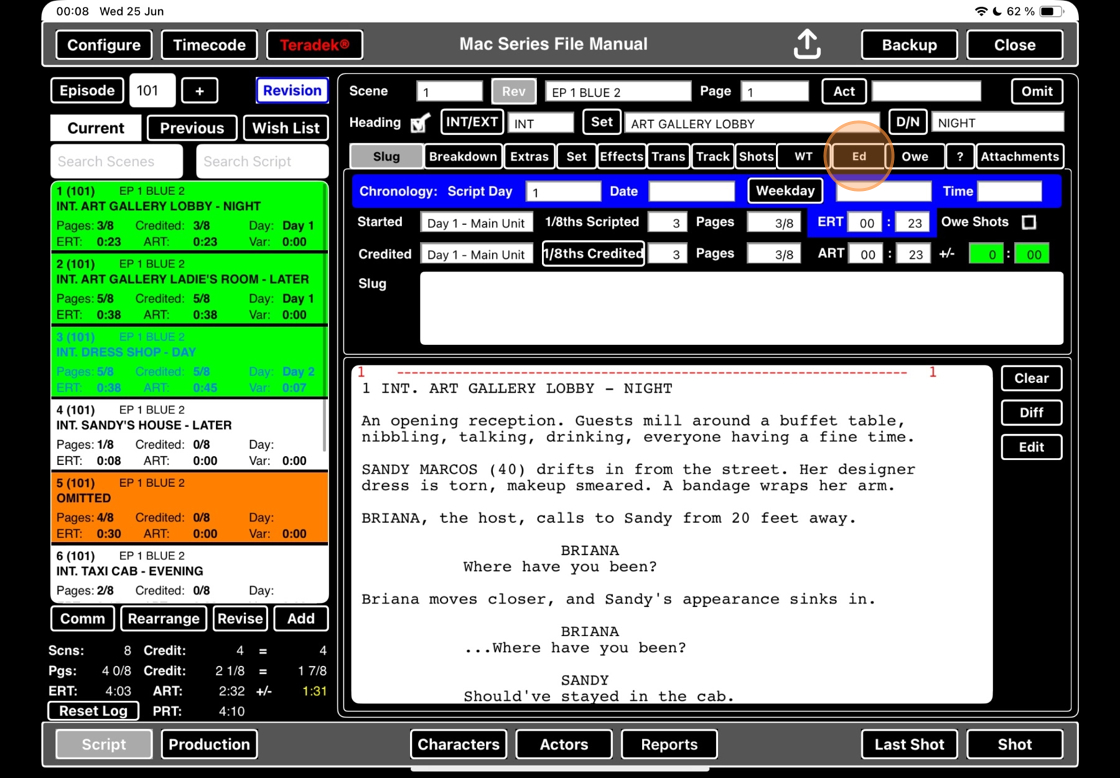Open the Ed tab
Image resolution: width=1120 pixels, height=778 pixels.
[859, 156]
